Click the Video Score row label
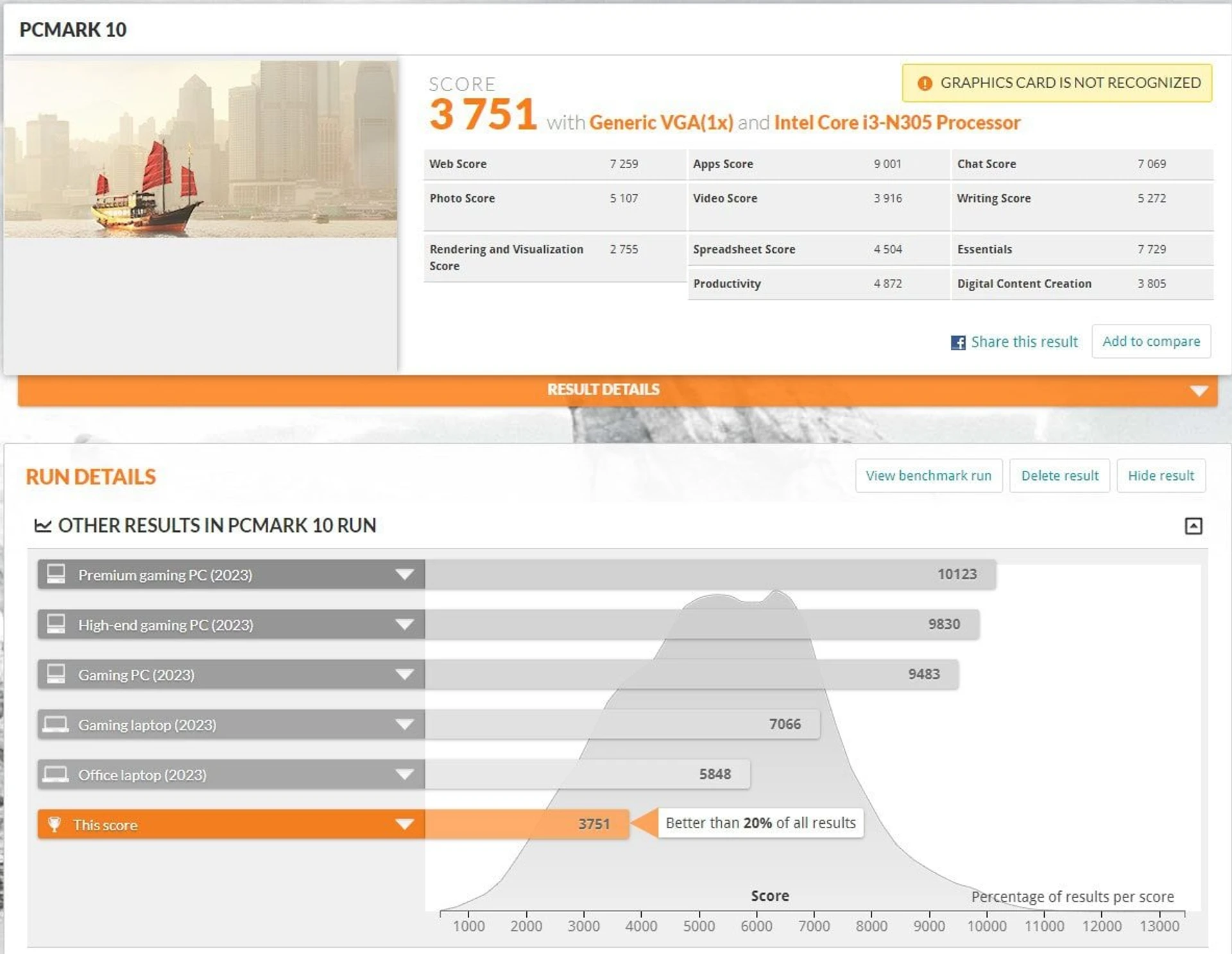The image size is (1232, 954). coord(725,198)
